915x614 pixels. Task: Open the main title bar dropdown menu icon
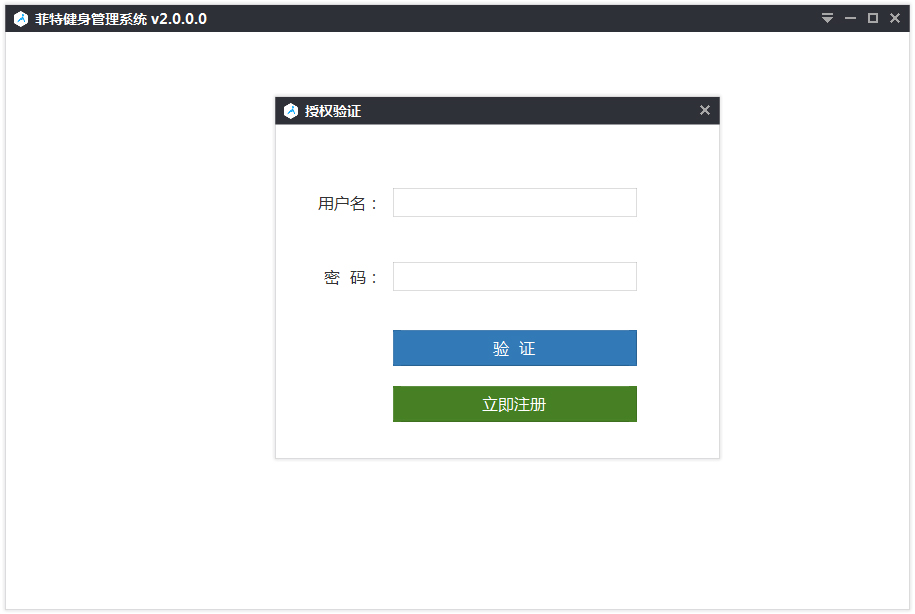click(x=827, y=18)
